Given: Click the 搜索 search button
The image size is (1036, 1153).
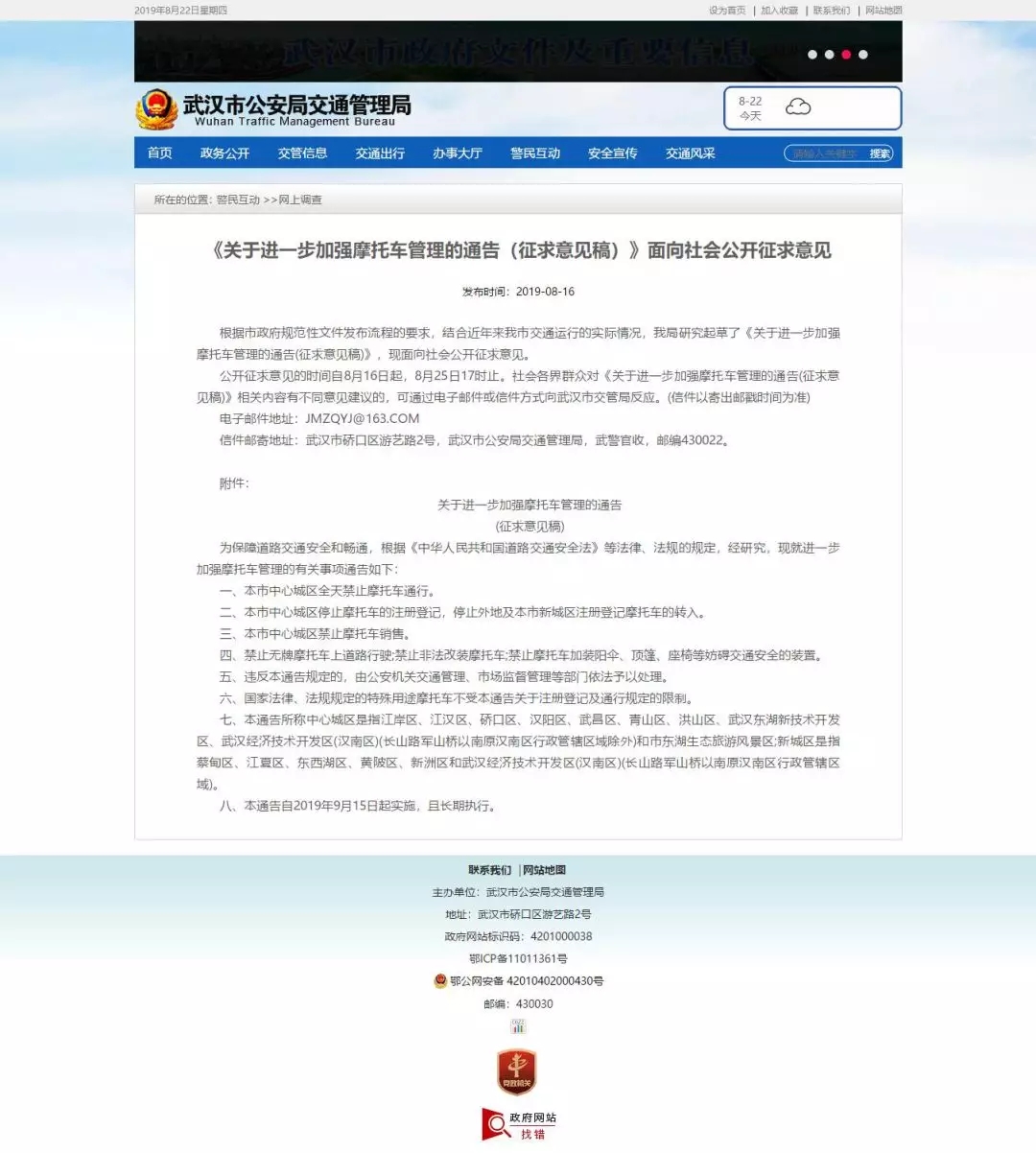Looking at the screenshot, I should click(880, 153).
